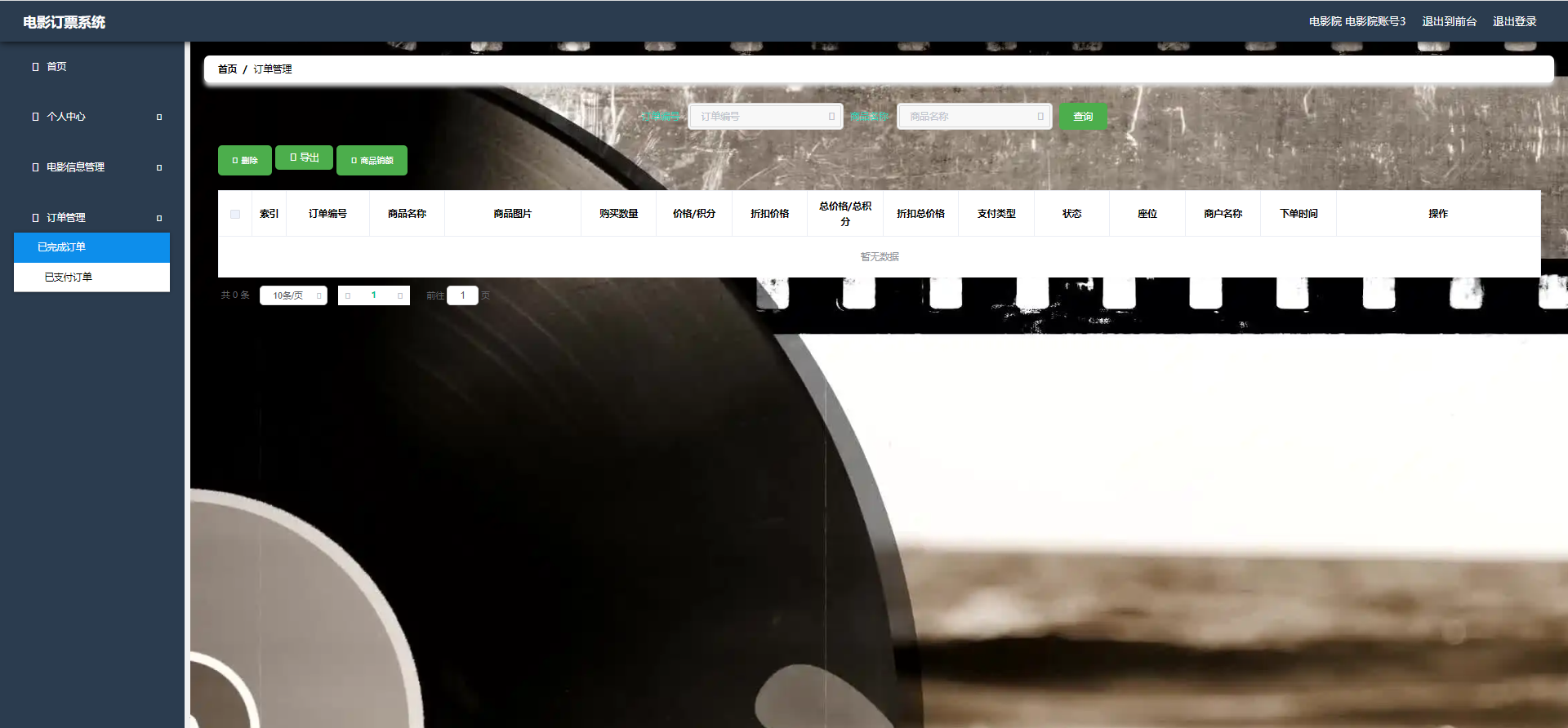This screenshot has width=1568, height=728.
Task: Toggle the select-all table checkbox
Action: (235, 214)
